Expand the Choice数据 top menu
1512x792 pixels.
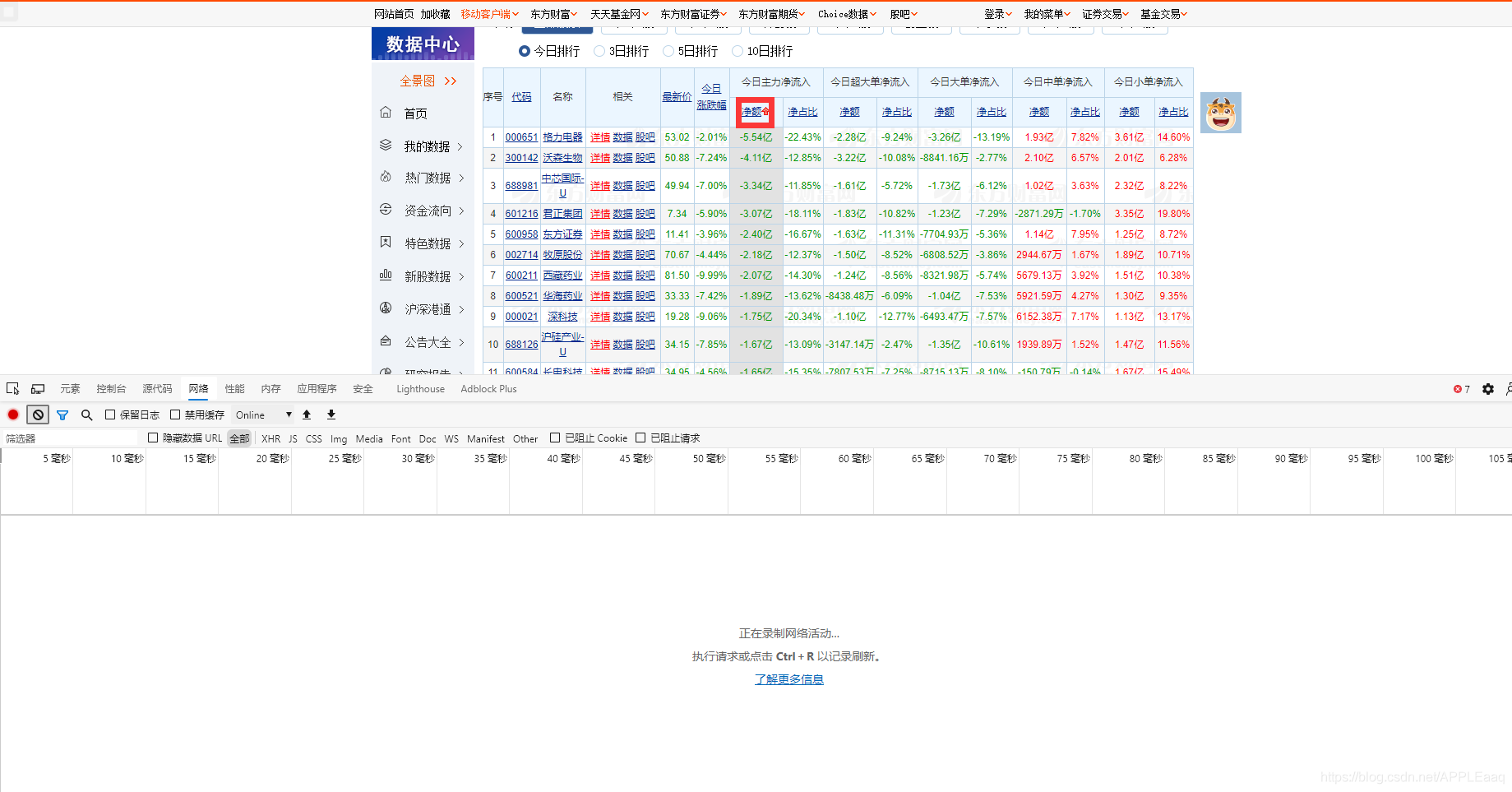click(847, 14)
